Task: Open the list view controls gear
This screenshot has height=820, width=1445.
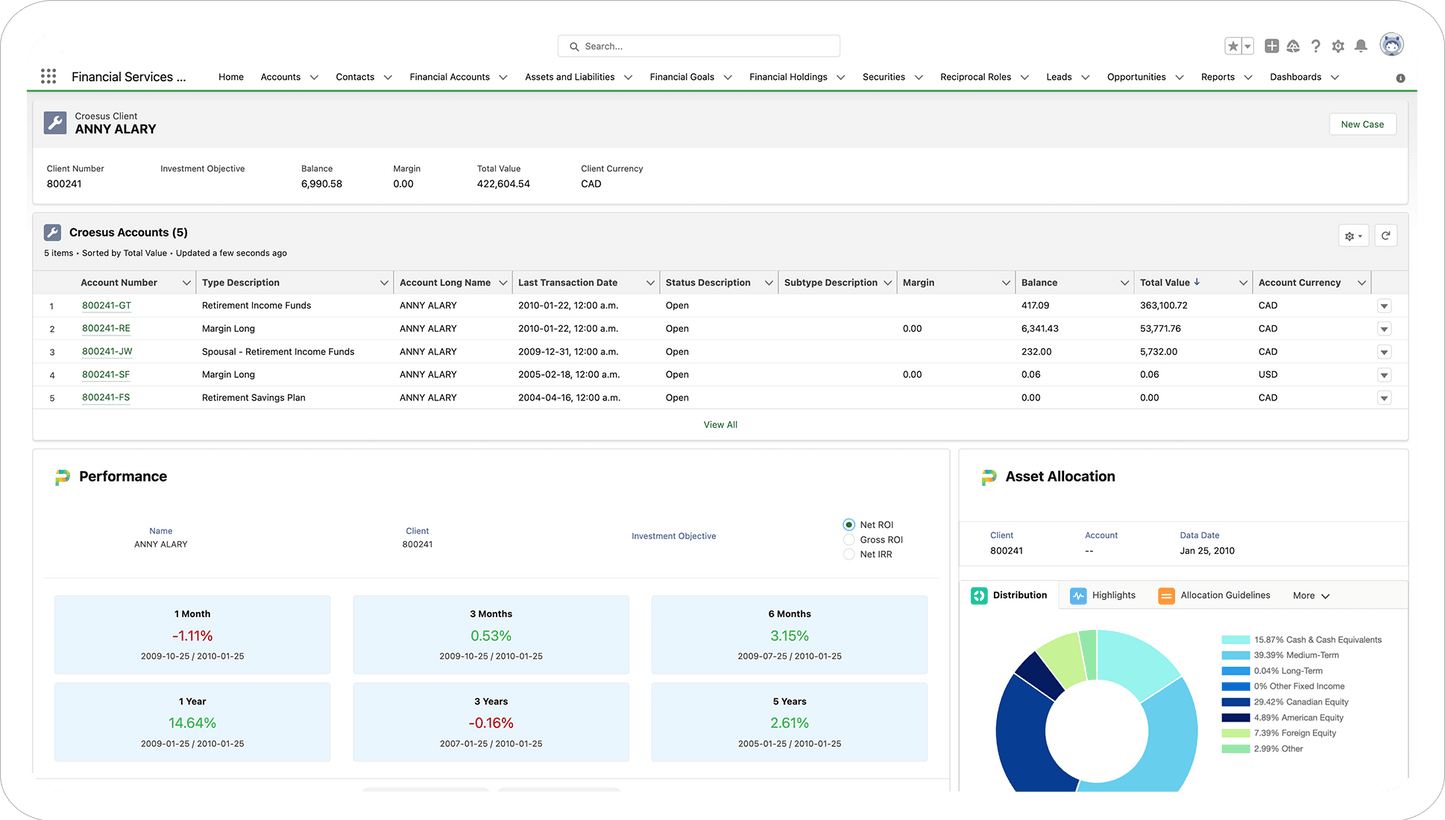Action: click(x=1354, y=236)
